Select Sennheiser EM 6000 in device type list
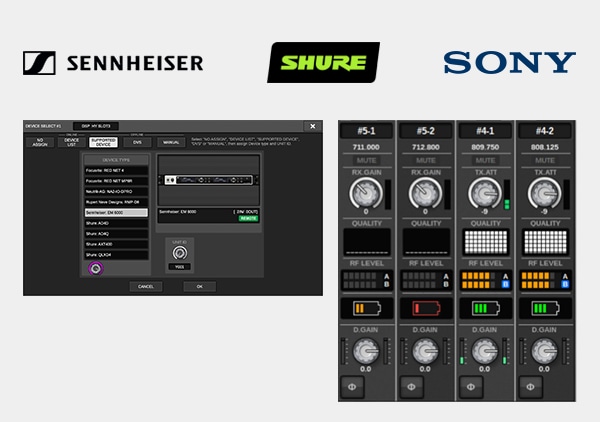This screenshot has height=422, width=600. click(114, 213)
